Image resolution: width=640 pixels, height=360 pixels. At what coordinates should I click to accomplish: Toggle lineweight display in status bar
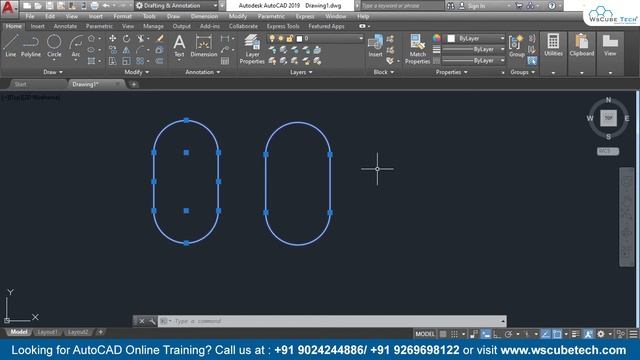click(x=575, y=334)
